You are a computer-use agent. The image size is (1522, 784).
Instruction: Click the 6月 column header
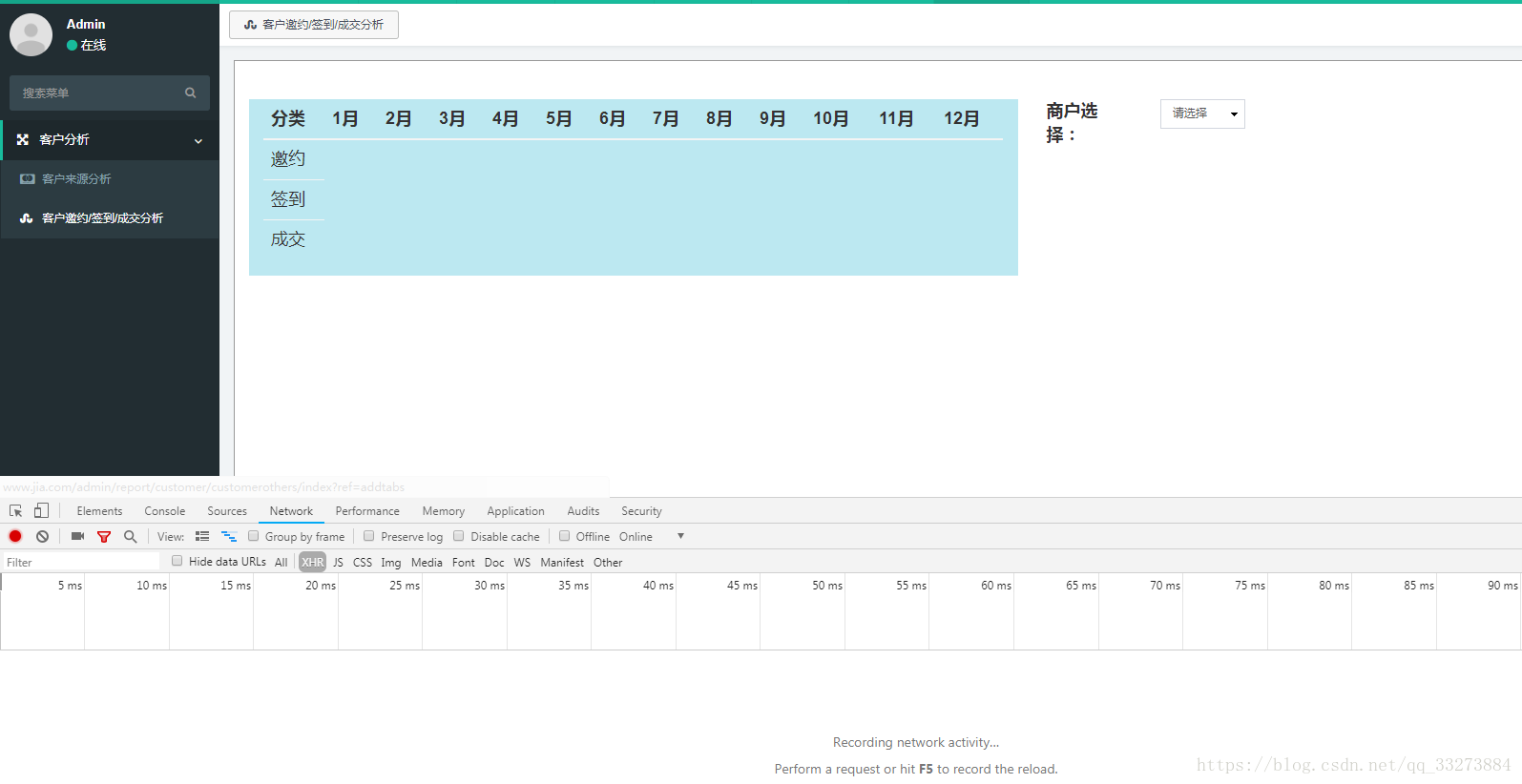613,118
